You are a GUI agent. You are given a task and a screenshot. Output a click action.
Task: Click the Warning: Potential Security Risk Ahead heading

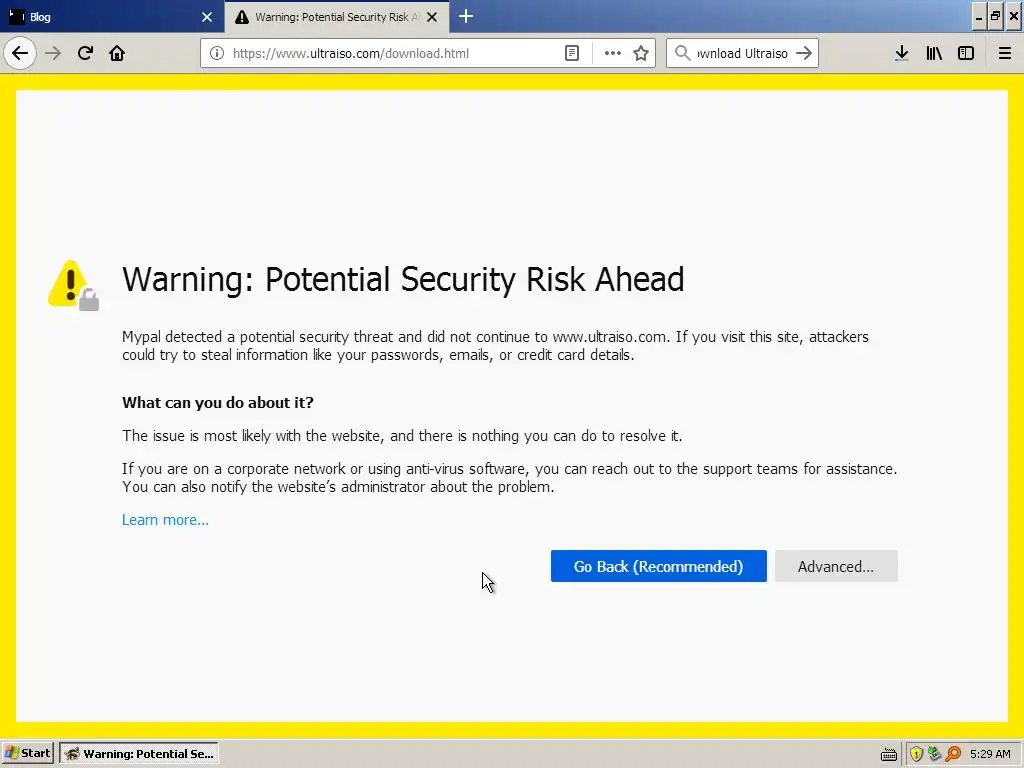(403, 280)
